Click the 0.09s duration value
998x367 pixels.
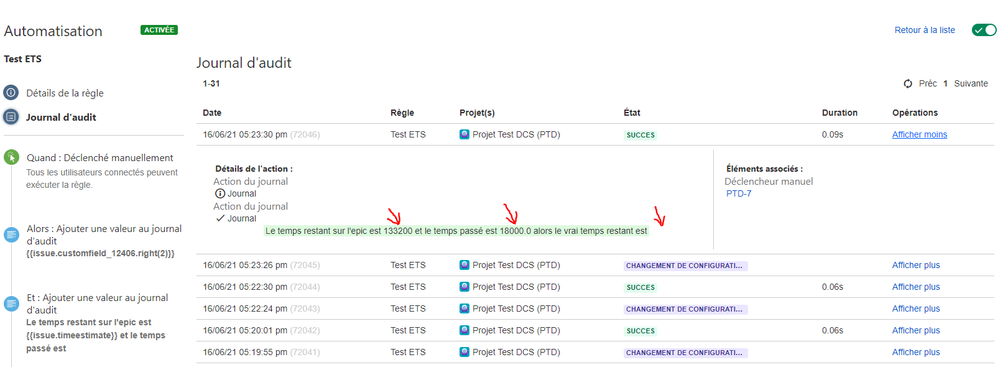(x=832, y=135)
